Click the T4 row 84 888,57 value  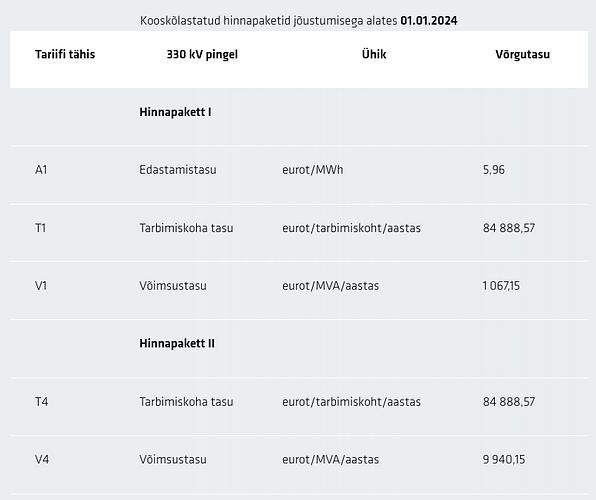(509, 402)
